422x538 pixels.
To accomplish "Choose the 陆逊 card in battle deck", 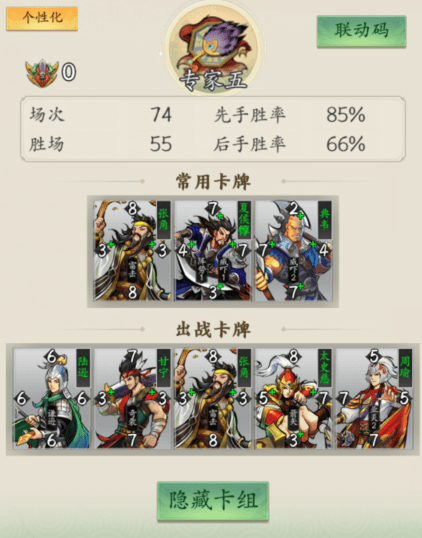I will (51, 398).
